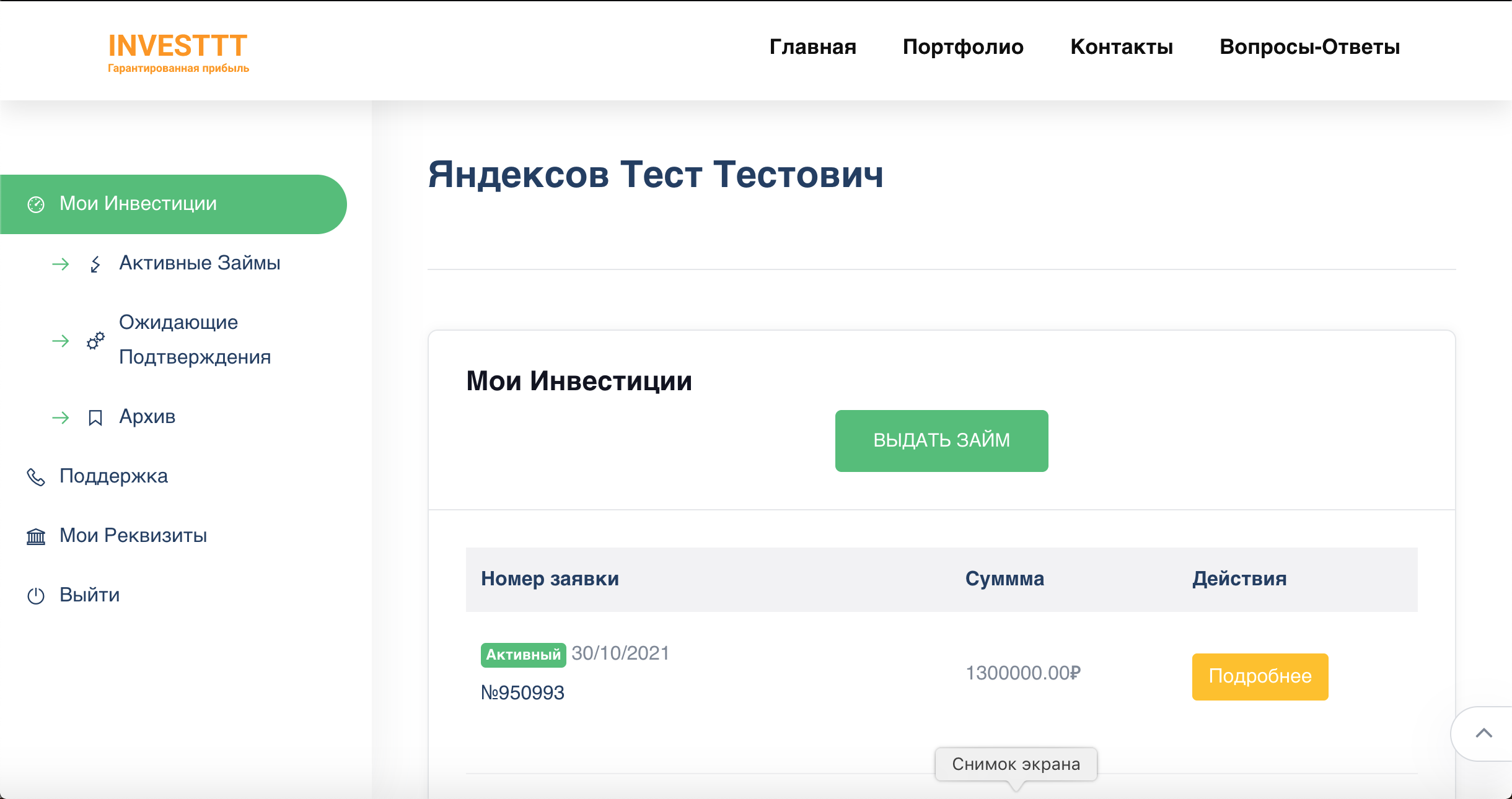Open Вопросы-Ответы page
1512x799 pixels.
pos(1309,47)
